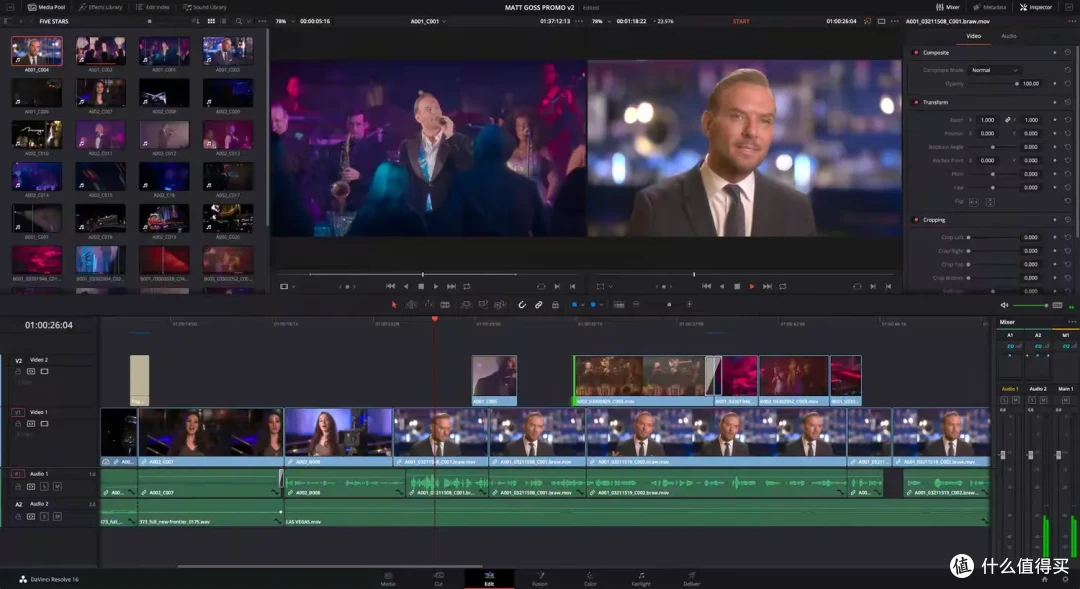
Task: Open the Effects Library panel
Action: [x=101, y=7]
